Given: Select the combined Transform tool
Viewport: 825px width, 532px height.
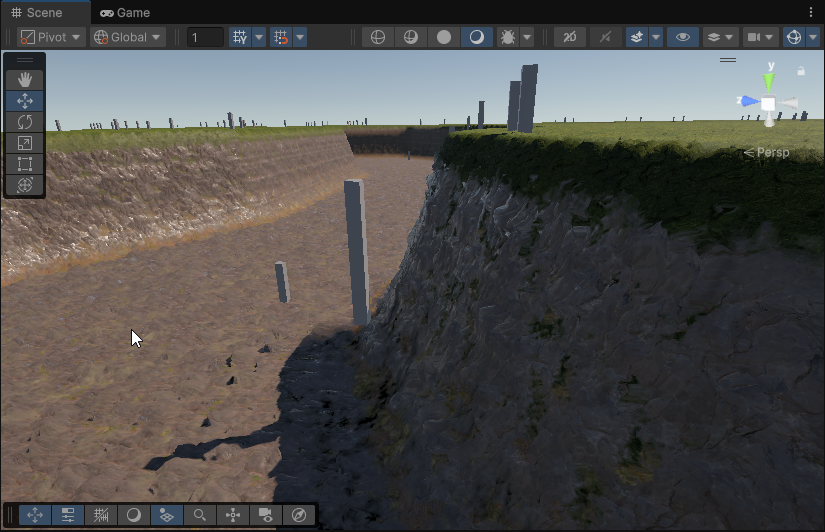Looking at the screenshot, I should (25, 185).
